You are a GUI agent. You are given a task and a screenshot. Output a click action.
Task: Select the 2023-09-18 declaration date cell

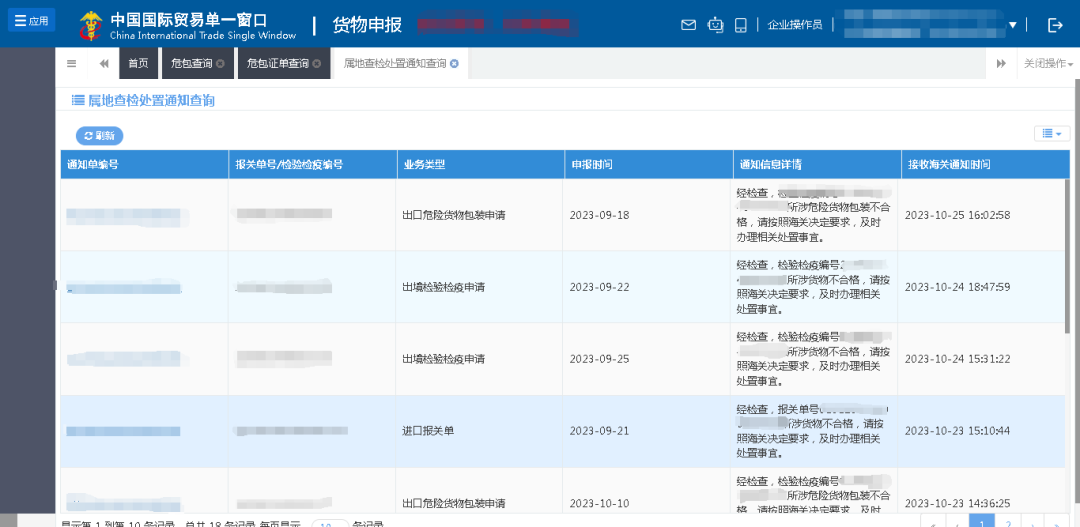[599, 215]
